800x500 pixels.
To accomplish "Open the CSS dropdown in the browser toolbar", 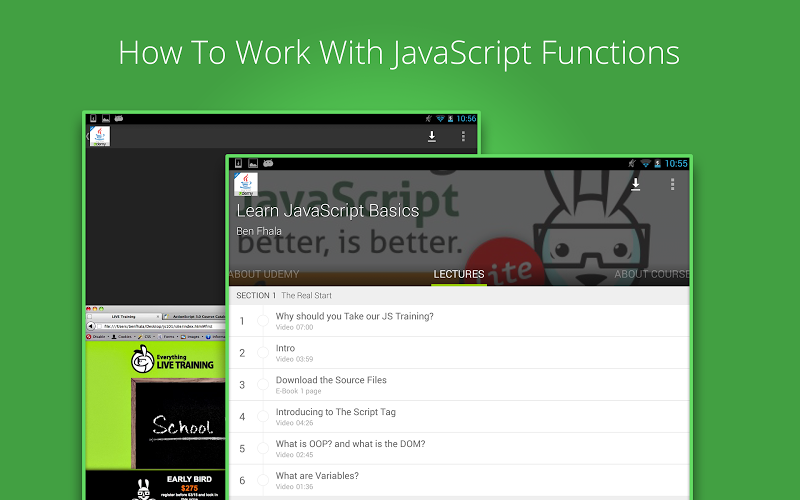I will point(147,337).
